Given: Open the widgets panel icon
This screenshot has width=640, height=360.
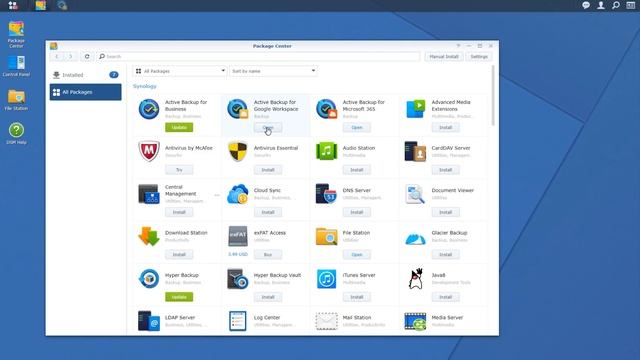Looking at the screenshot, I should (x=631, y=5).
